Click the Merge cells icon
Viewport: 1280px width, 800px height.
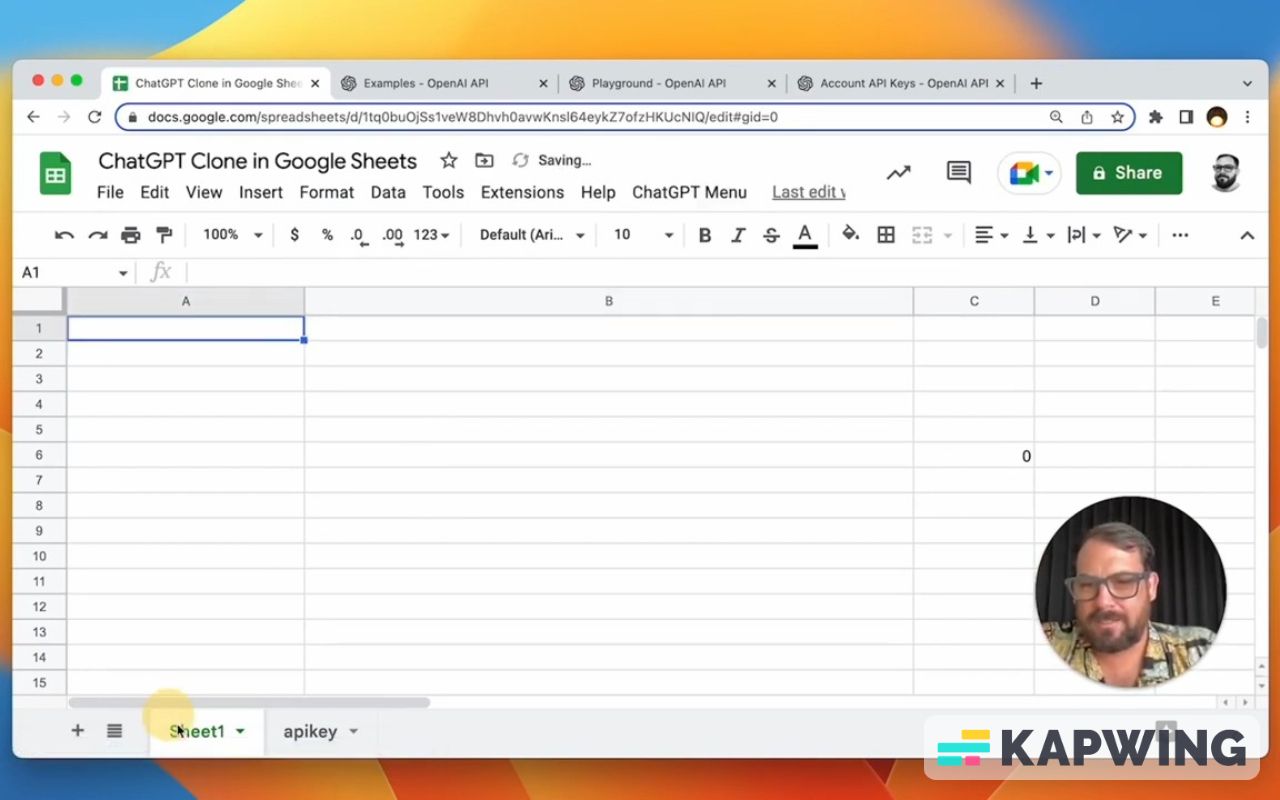pos(922,235)
